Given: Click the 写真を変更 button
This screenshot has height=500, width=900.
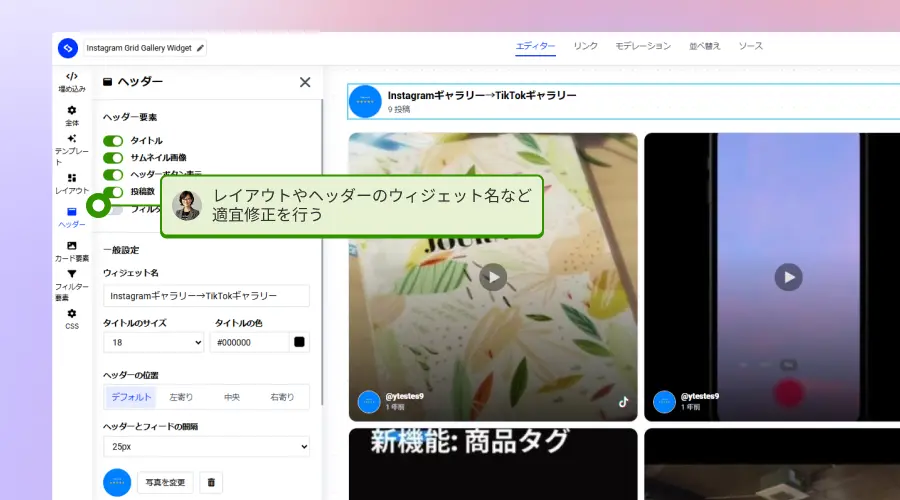Looking at the screenshot, I should click(x=165, y=483).
